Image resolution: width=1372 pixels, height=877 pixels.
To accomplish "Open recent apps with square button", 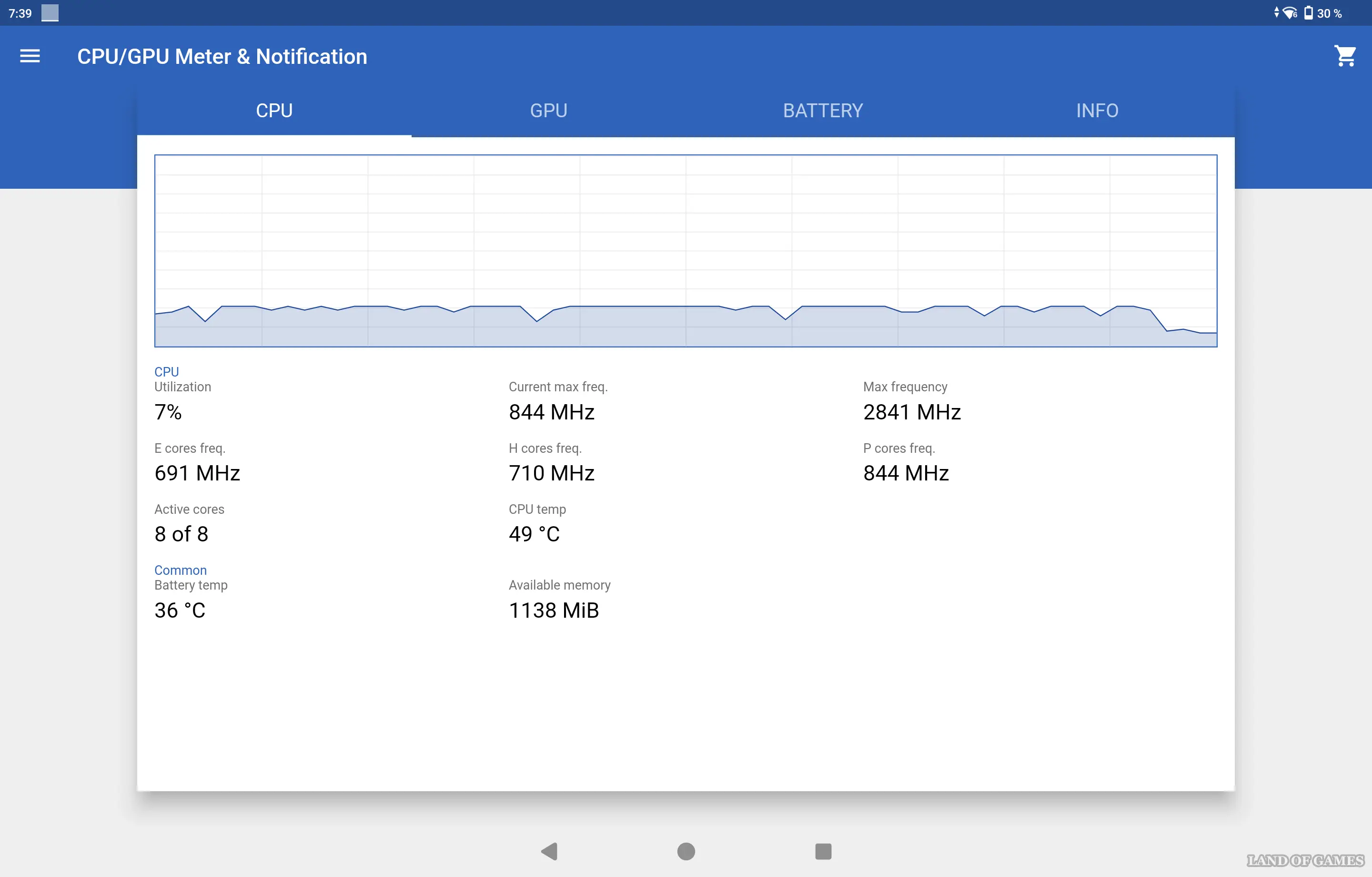I will (x=823, y=851).
